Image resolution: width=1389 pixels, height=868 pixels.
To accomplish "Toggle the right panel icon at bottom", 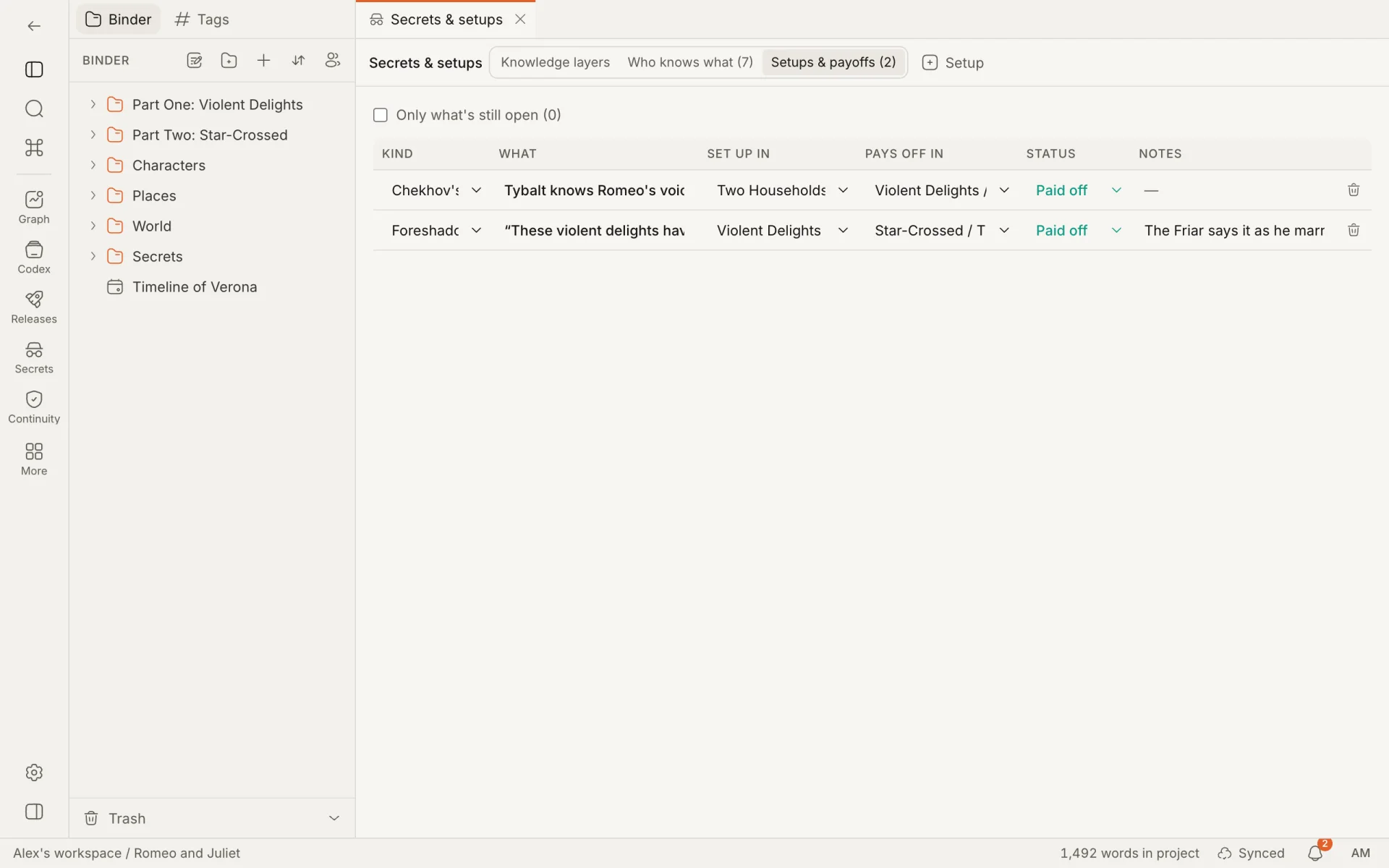I will (x=34, y=812).
